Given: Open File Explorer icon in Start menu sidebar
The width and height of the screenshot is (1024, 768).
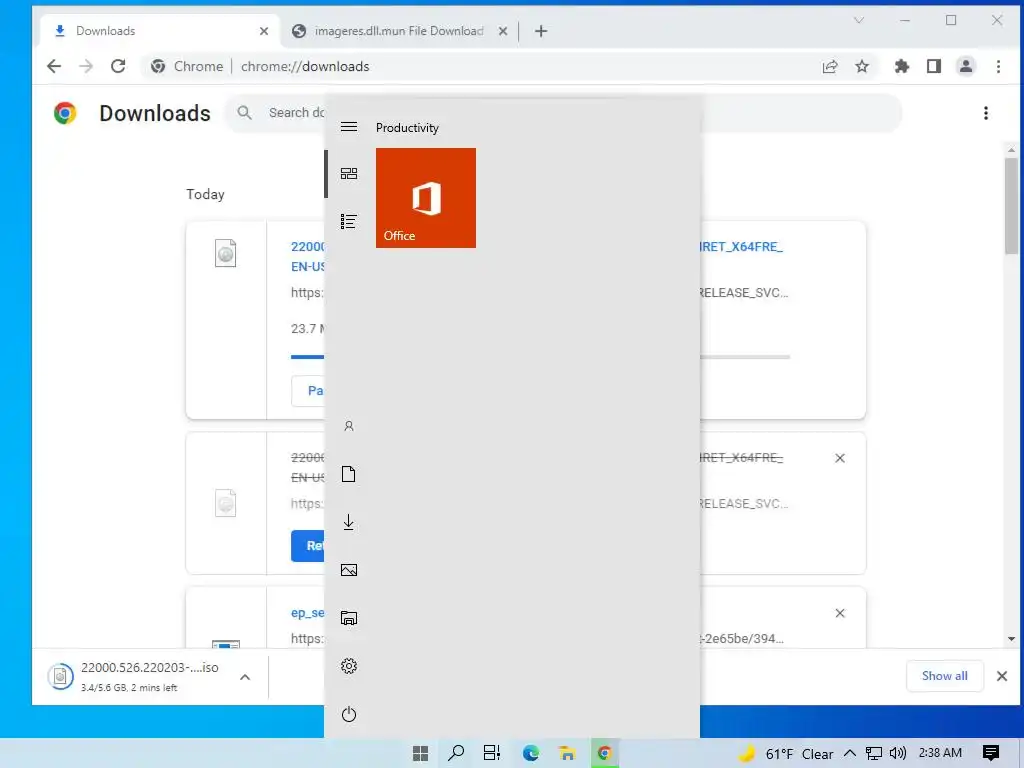Looking at the screenshot, I should (x=349, y=618).
